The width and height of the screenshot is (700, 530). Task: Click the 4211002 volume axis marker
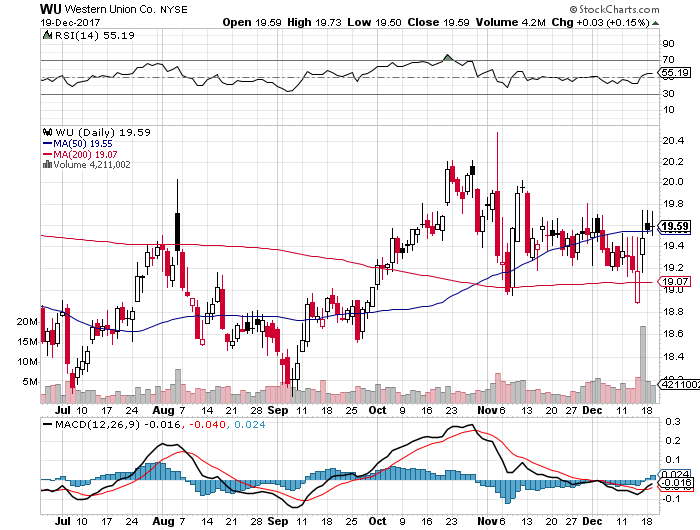679,383
